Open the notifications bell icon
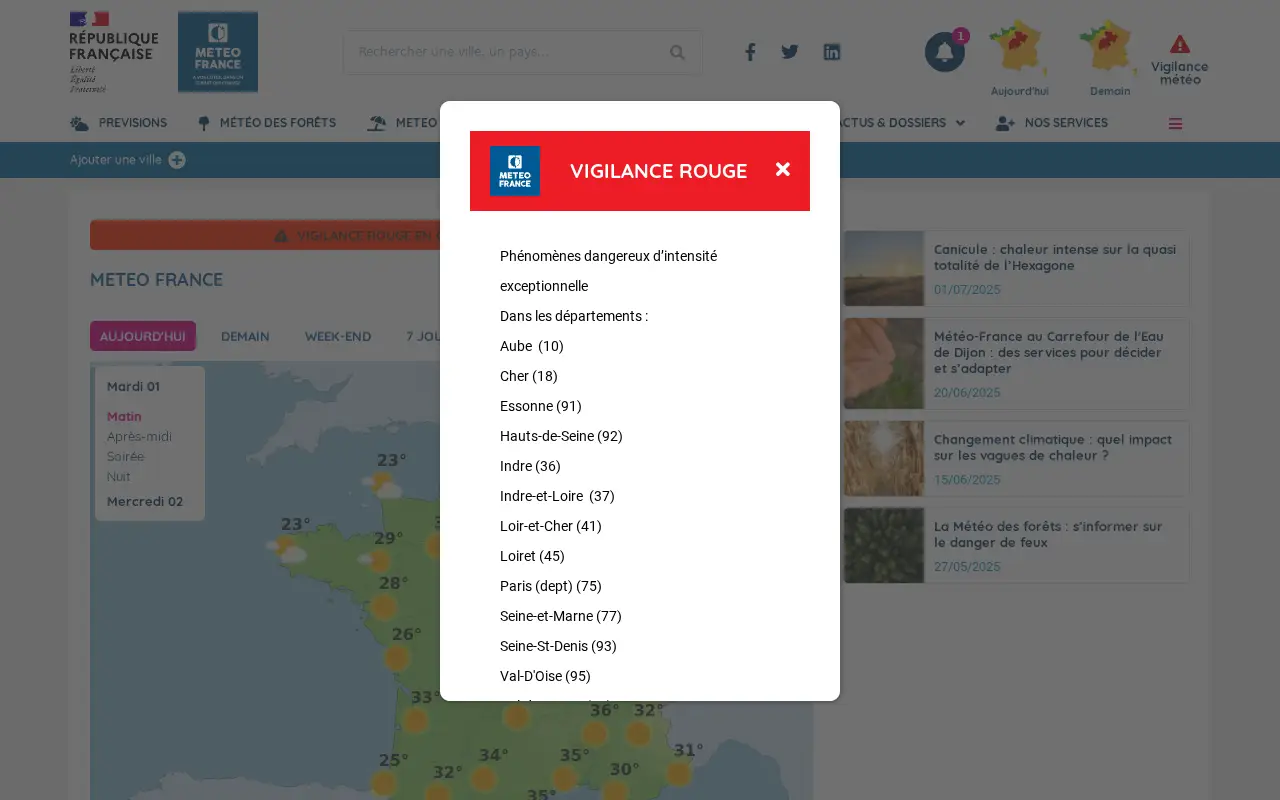 point(945,52)
